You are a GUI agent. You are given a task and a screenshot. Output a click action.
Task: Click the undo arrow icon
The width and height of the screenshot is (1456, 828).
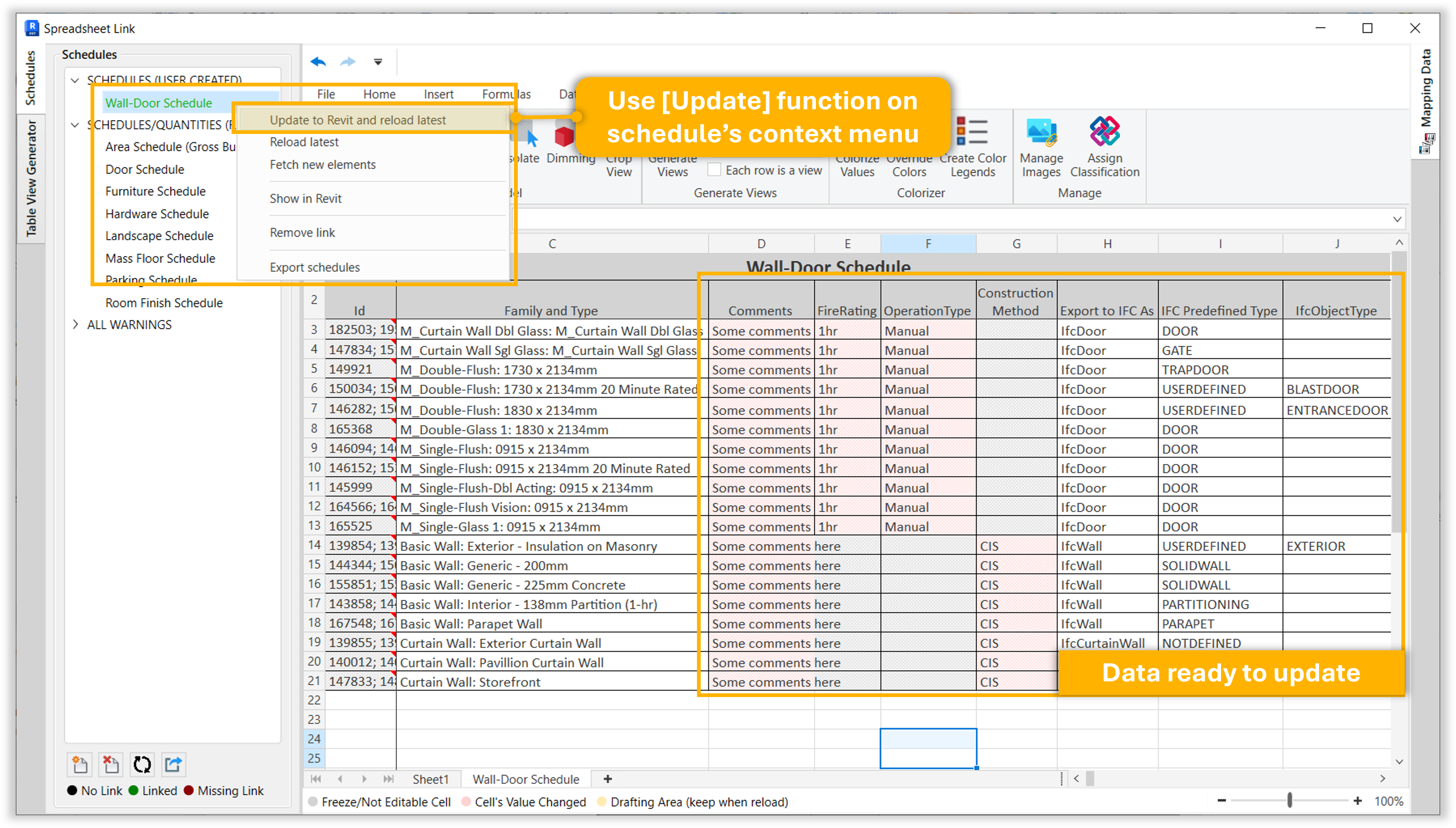click(x=318, y=61)
